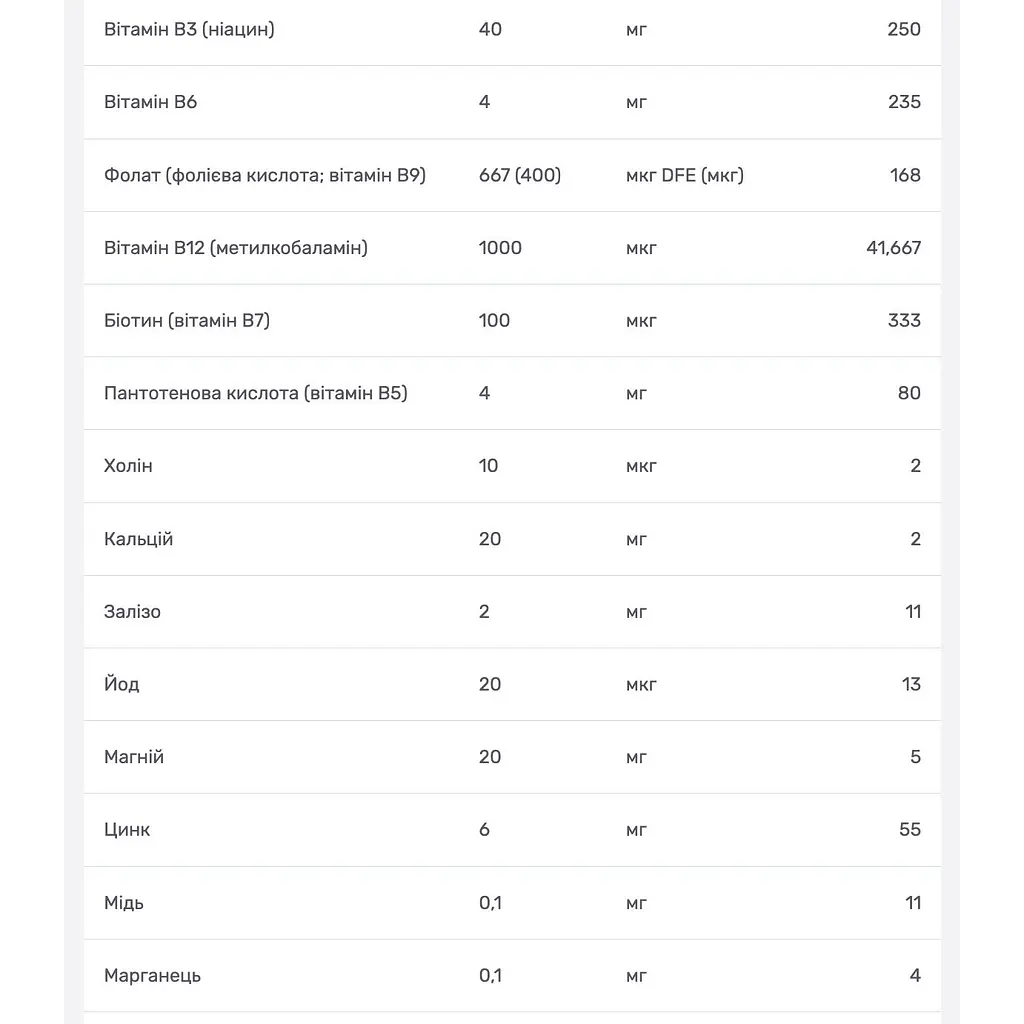Select the Пантотенова кислота (вітамін B5) label
Image resolution: width=1024 pixels, height=1024 pixels.
[255, 393]
